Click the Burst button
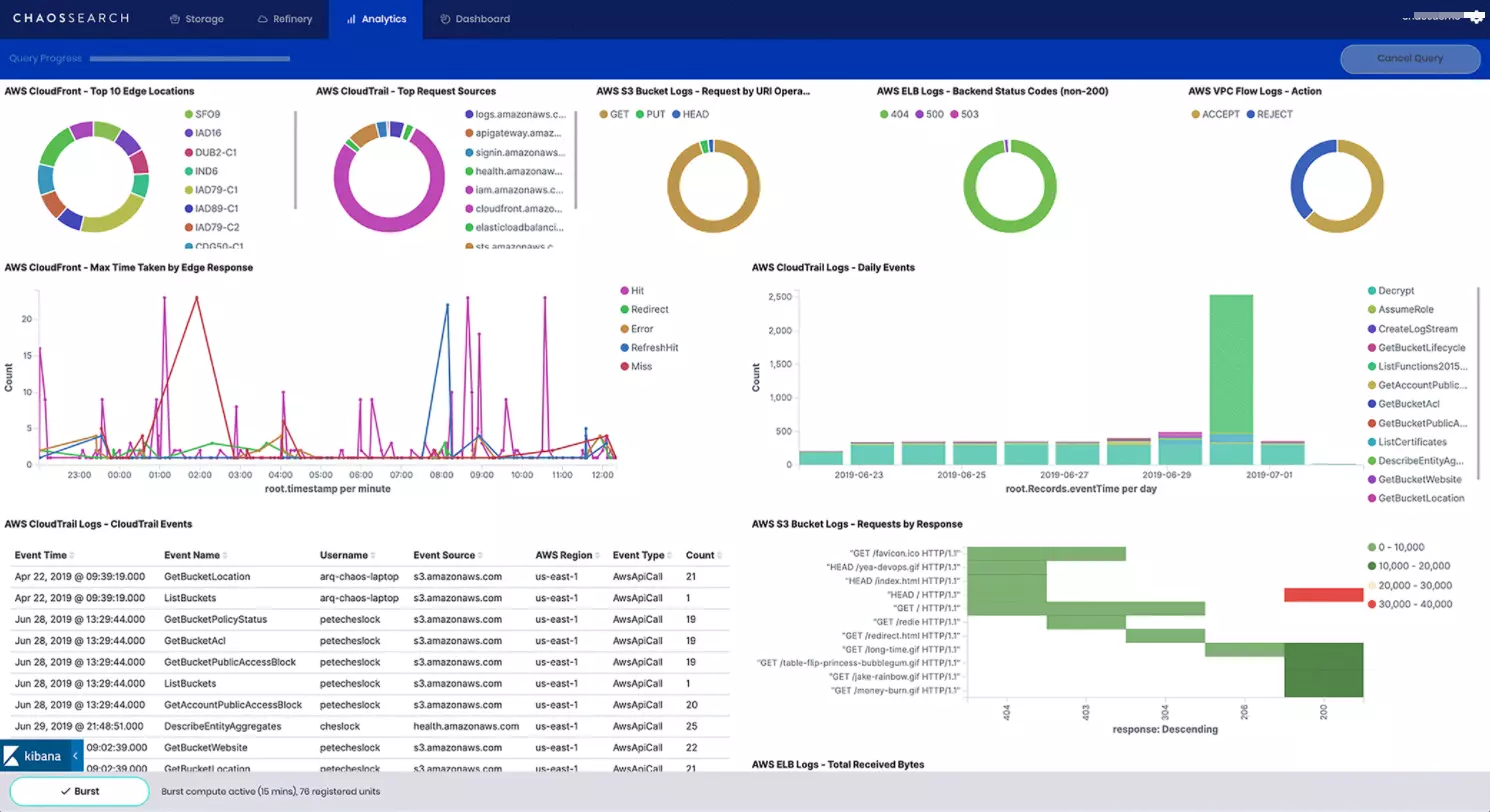Image resolution: width=1490 pixels, height=812 pixels. tap(79, 791)
